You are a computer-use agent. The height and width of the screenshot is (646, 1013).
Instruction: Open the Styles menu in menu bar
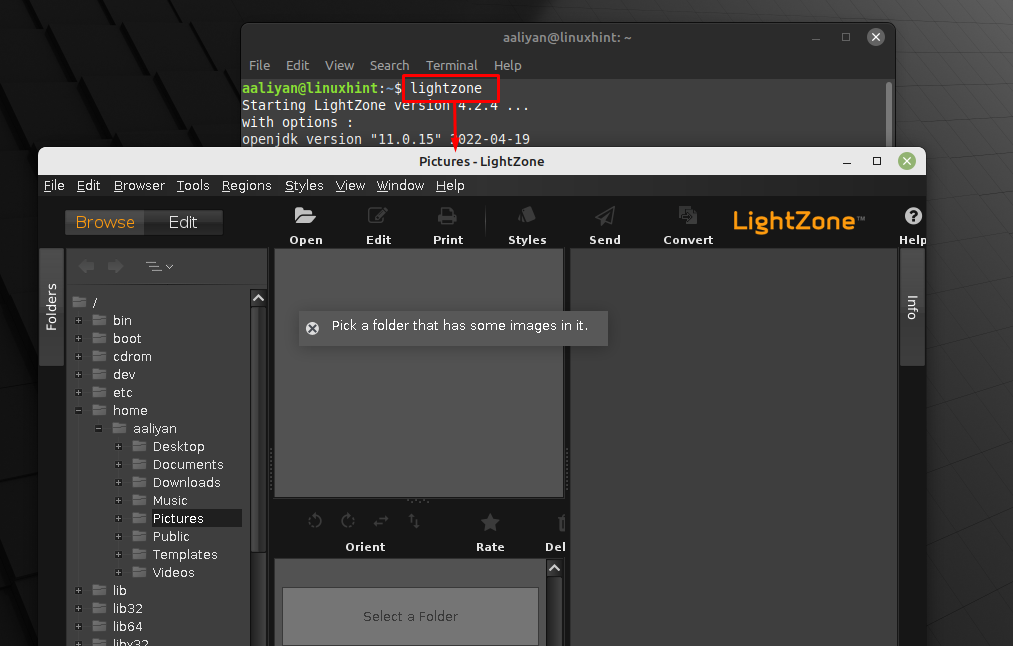(x=304, y=185)
